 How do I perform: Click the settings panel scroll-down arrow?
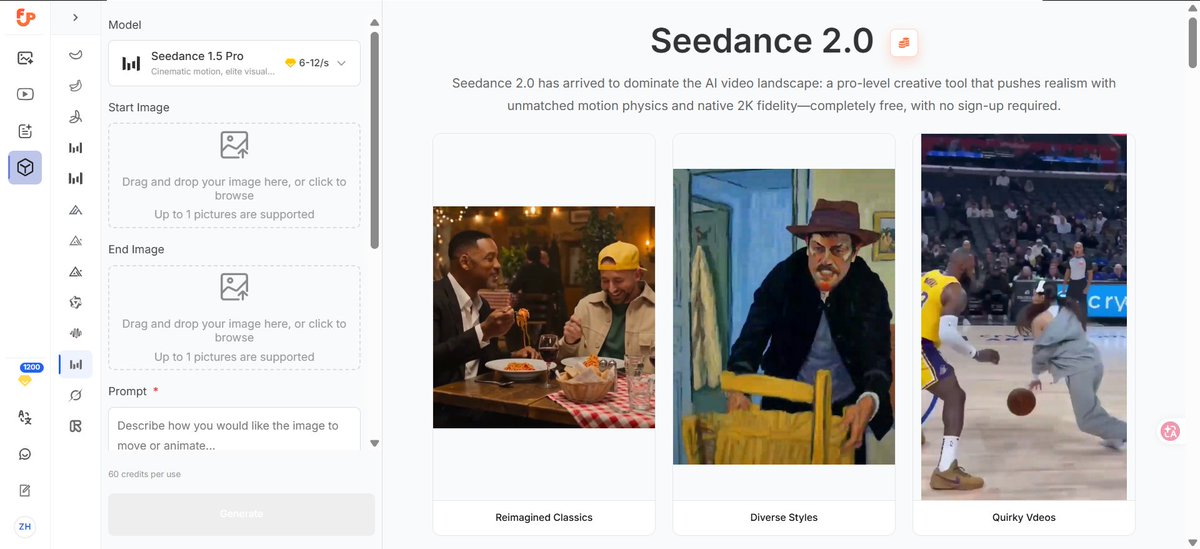[375, 443]
